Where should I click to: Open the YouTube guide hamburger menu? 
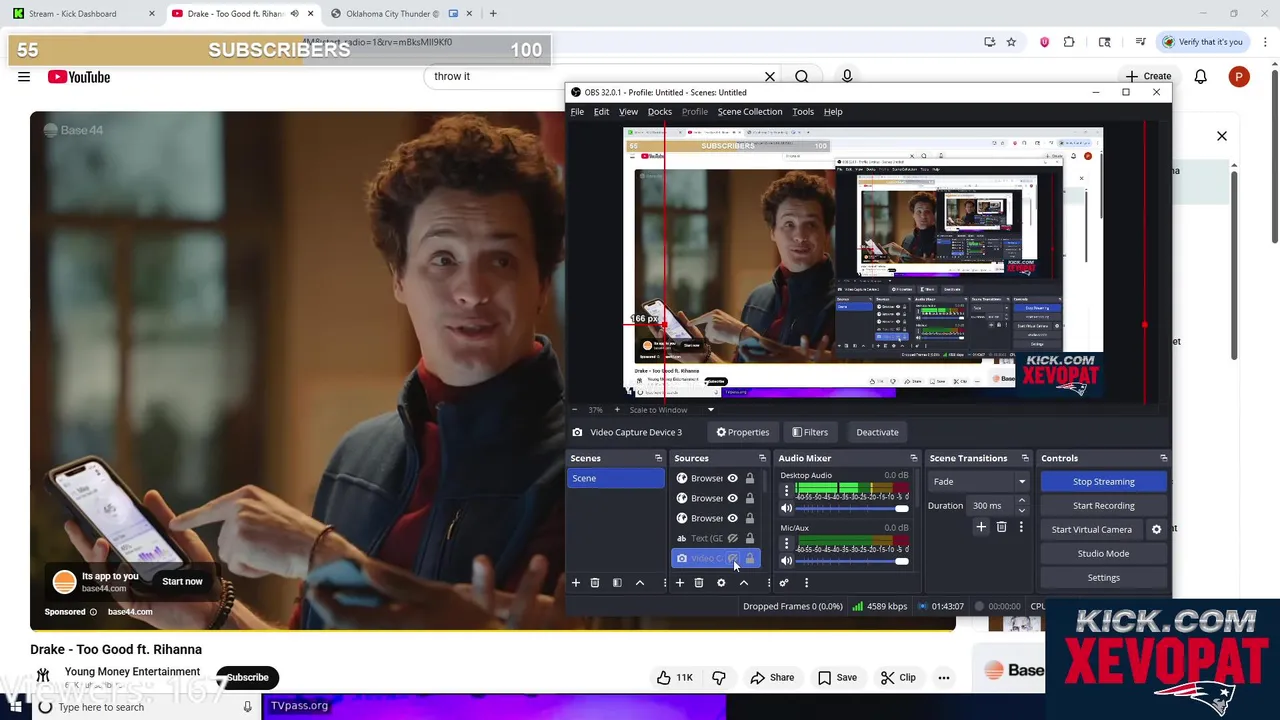click(x=24, y=77)
